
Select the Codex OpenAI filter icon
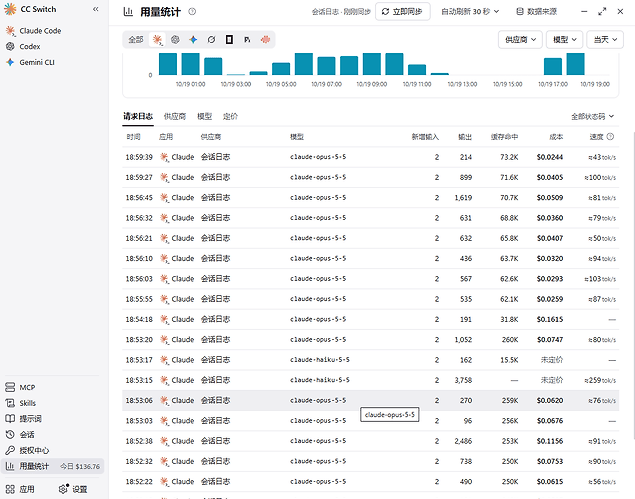[175, 39]
